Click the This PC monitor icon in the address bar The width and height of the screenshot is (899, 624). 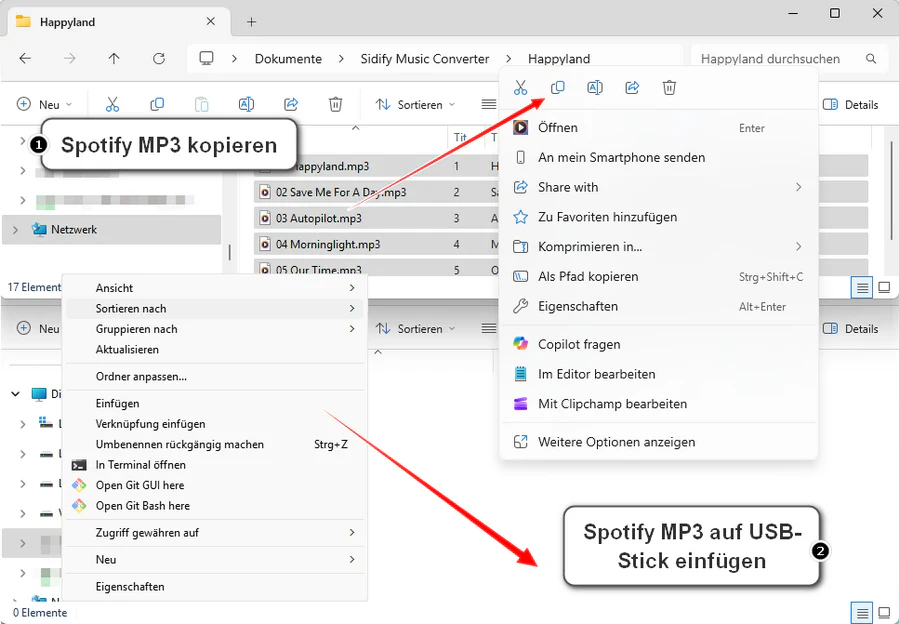click(x=206, y=58)
